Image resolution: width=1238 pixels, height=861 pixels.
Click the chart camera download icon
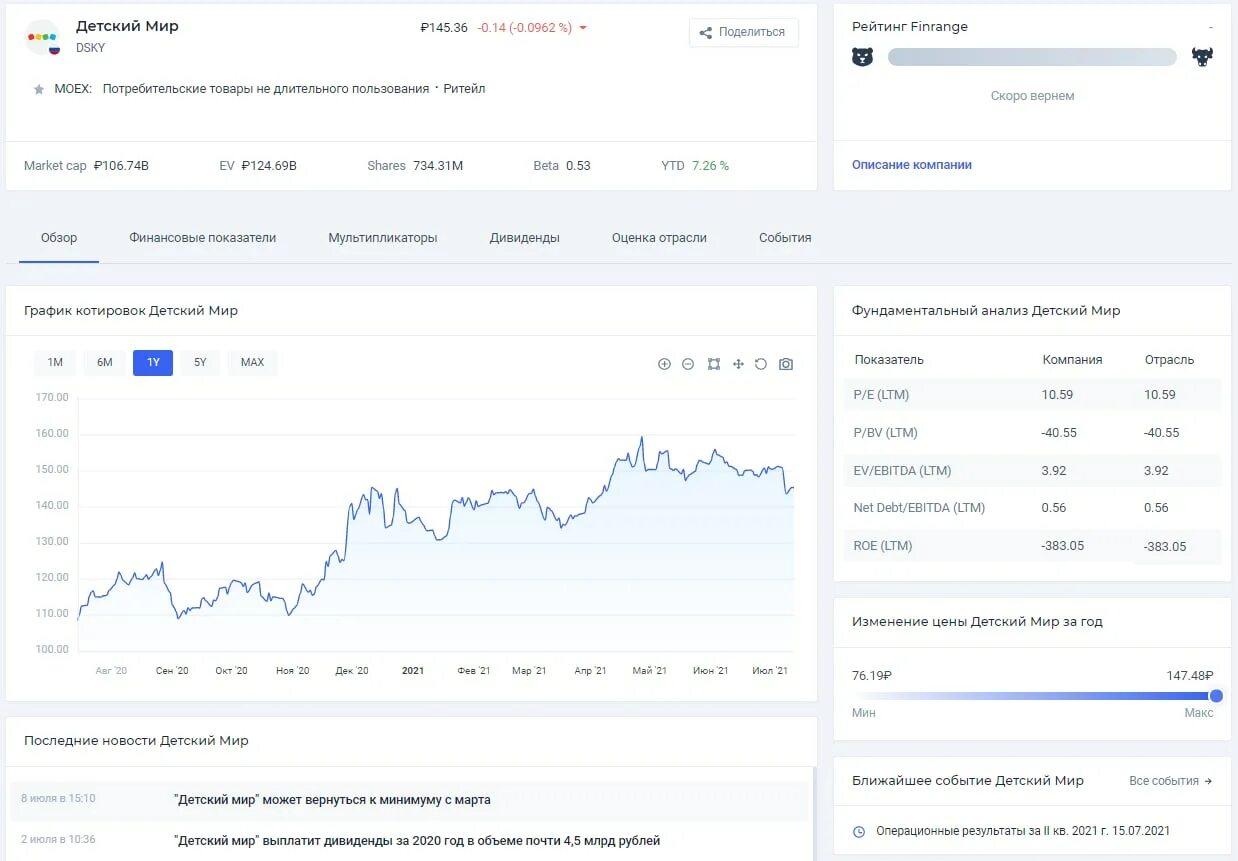(786, 364)
